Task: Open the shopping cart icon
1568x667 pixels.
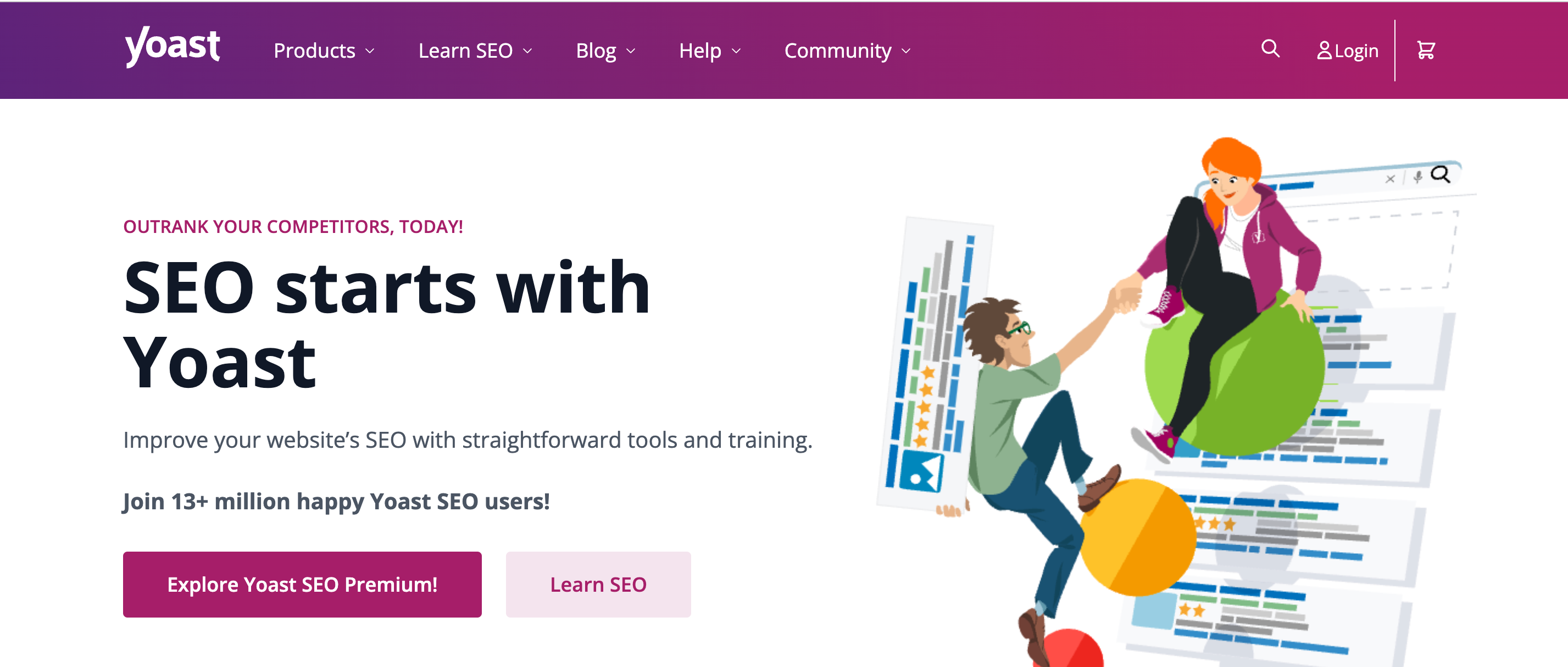Action: [x=1426, y=50]
